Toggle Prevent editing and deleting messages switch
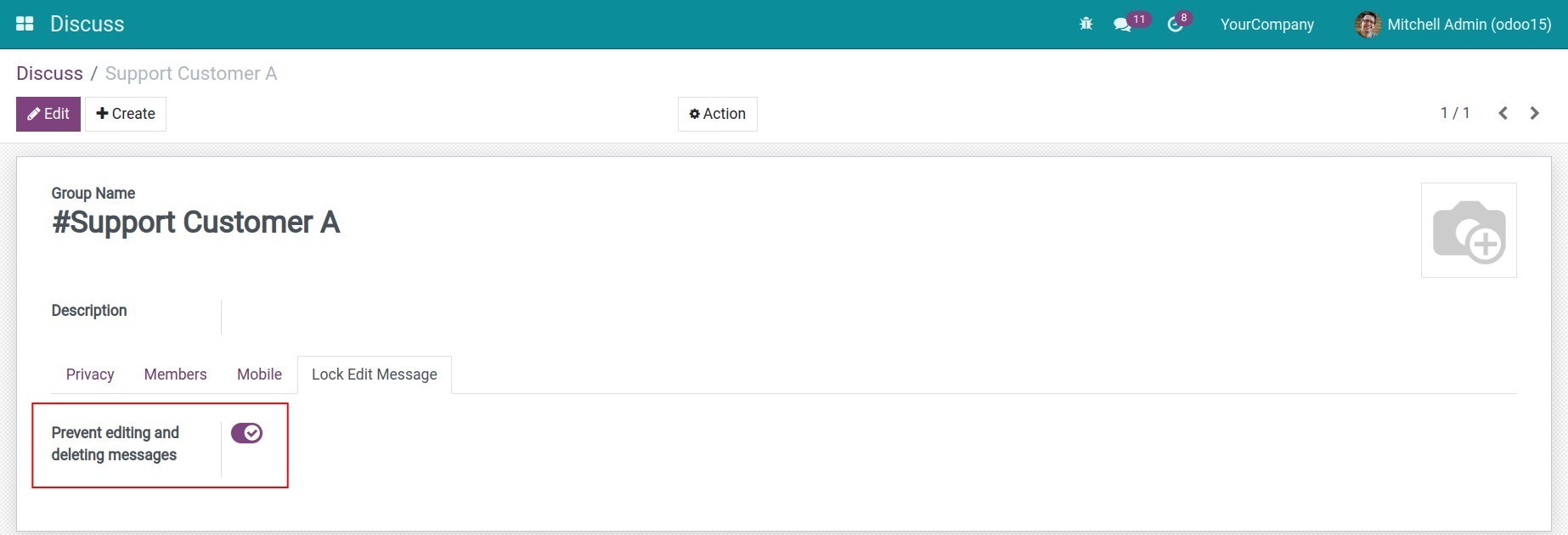This screenshot has width=1568, height=535. click(x=246, y=433)
